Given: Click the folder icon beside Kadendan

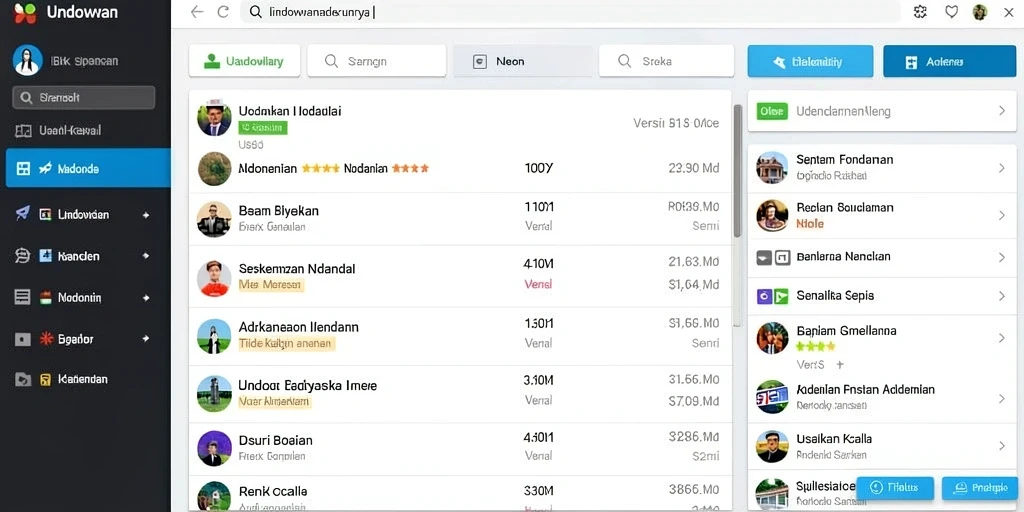Looking at the screenshot, I should tap(22, 379).
